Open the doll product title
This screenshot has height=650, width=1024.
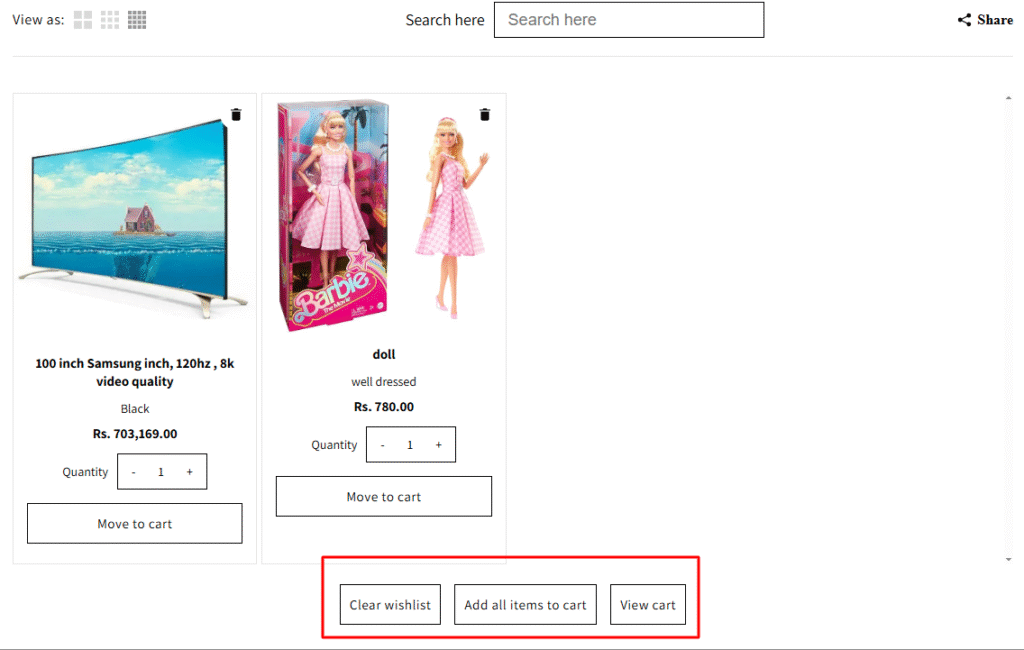(384, 354)
